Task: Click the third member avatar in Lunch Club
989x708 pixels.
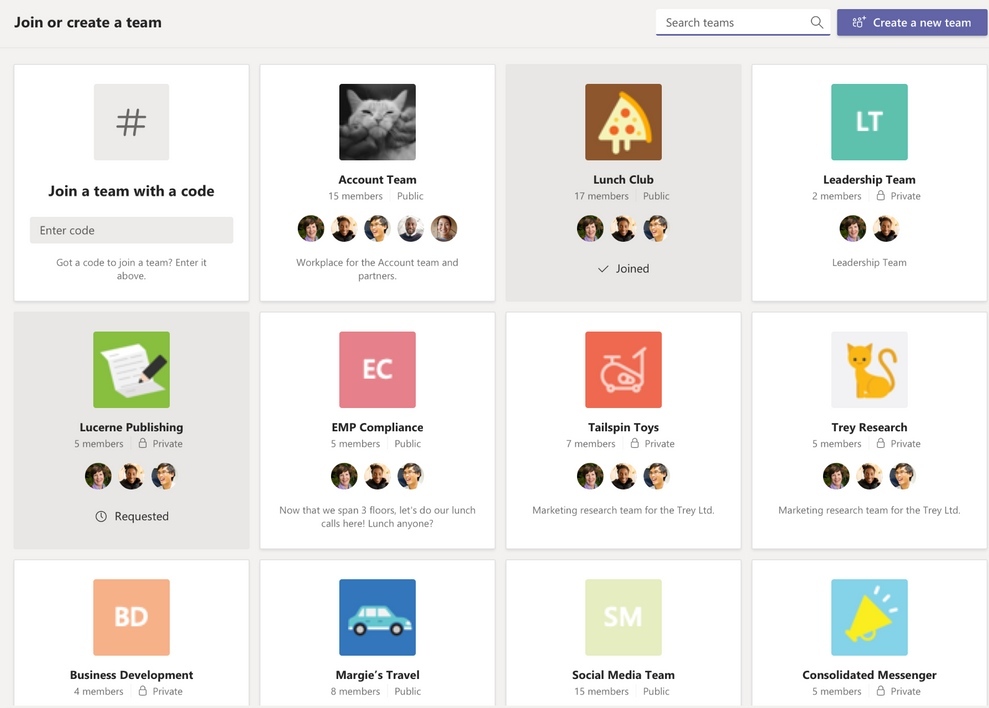Action: click(656, 228)
